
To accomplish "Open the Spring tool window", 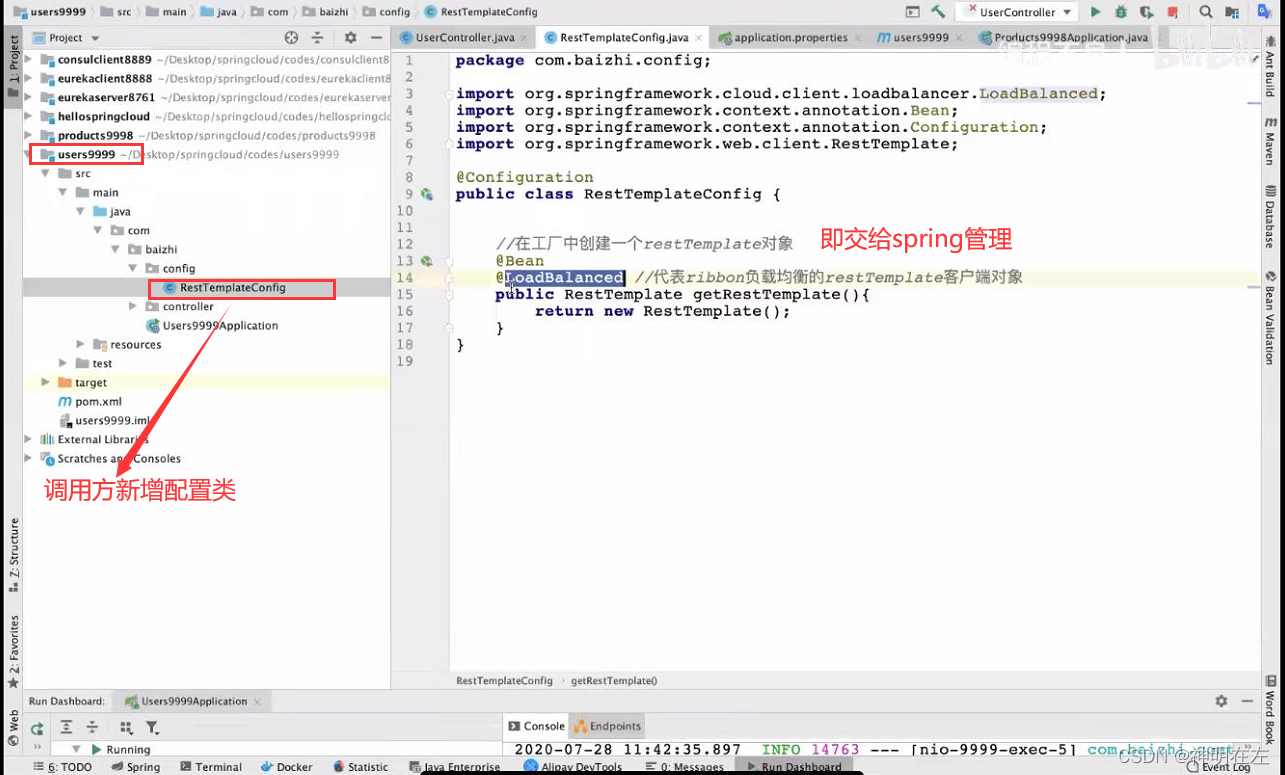I will [x=135, y=767].
